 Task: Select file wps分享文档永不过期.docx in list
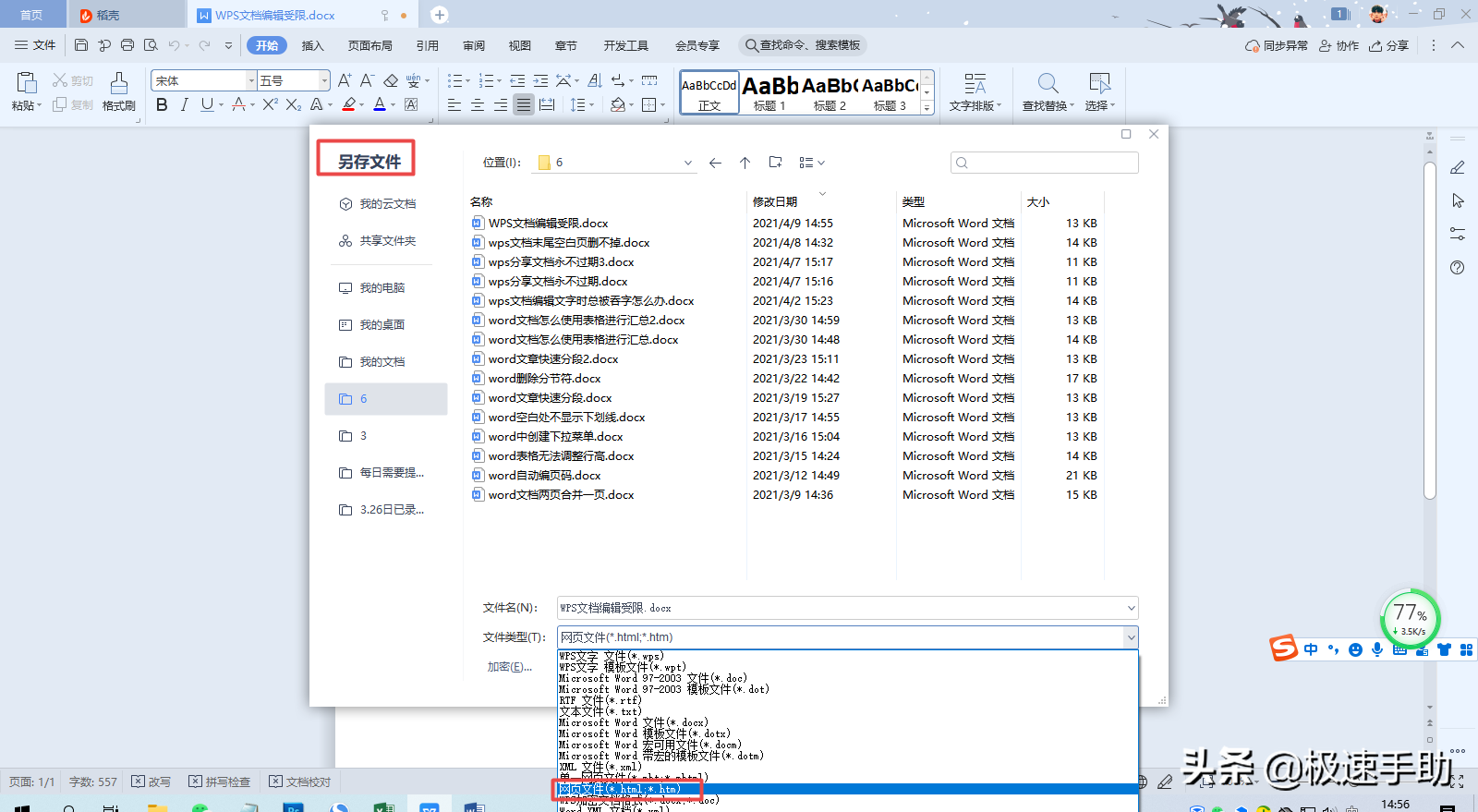pos(558,282)
